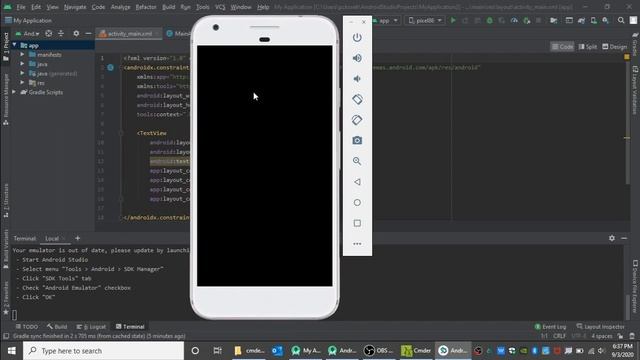
Task: Lower emulator volume with the volume down icon
Action: (357, 79)
